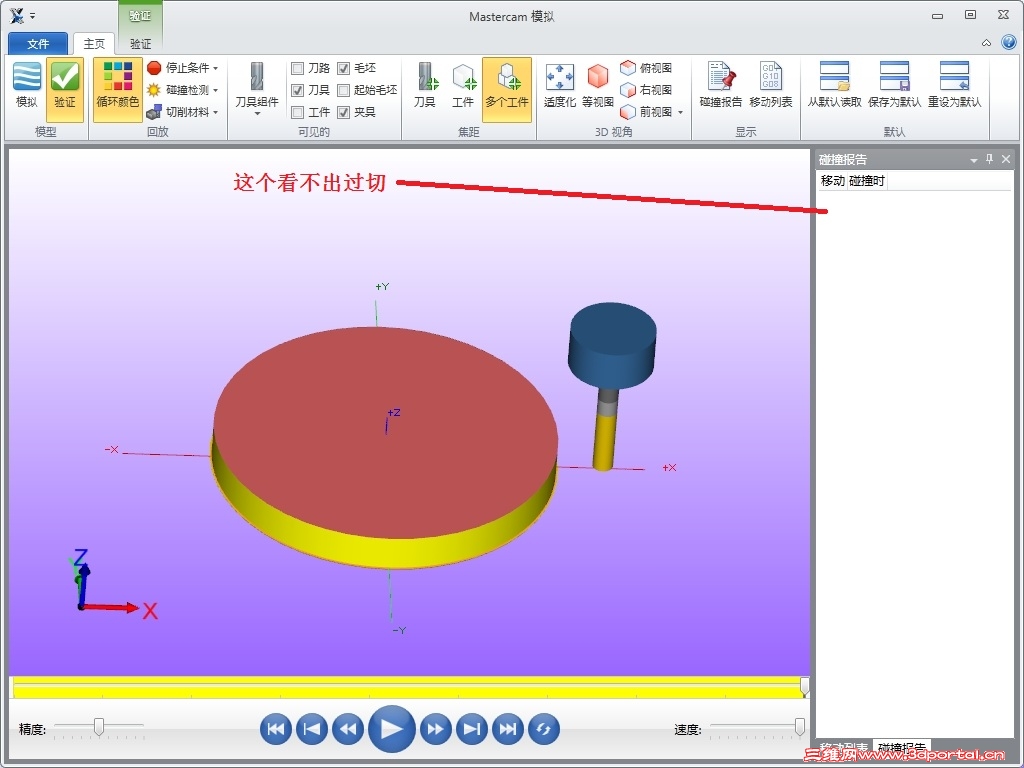1024x768 pixels.
Task: Step forward to next operation
Action: (x=472, y=729)
